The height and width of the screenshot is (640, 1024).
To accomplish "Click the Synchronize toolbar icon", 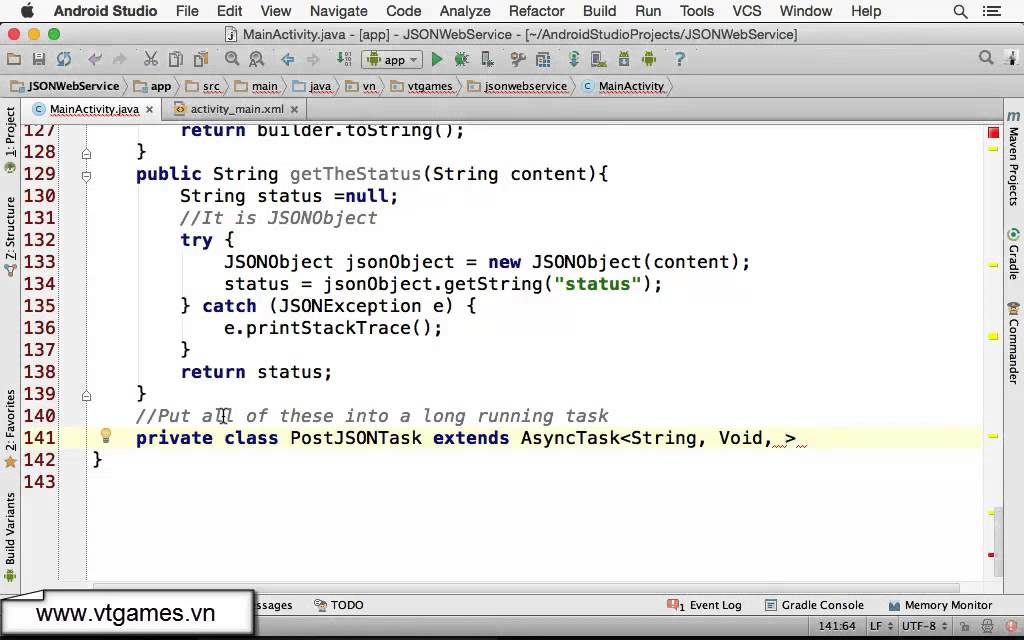I will coord(64,59).
